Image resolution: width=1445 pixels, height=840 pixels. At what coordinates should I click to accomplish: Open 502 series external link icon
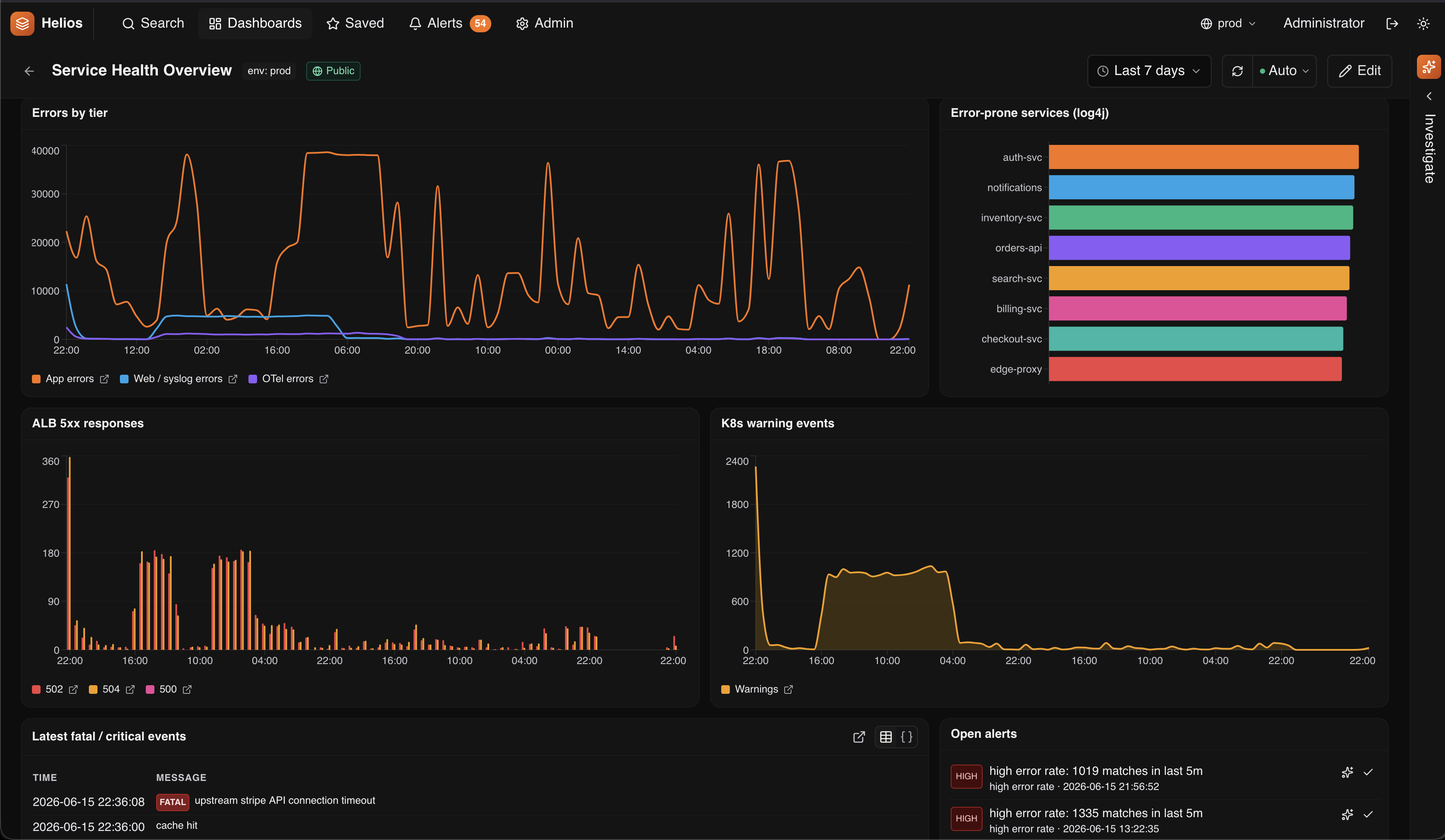click(x=73, y=689)
